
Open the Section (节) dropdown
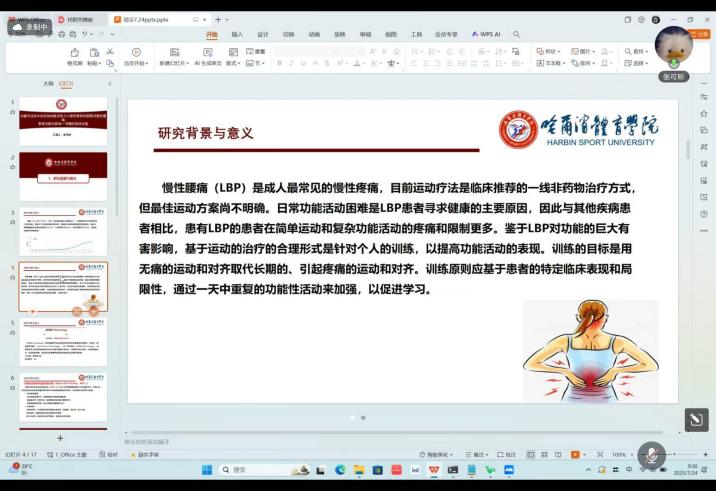255,63
